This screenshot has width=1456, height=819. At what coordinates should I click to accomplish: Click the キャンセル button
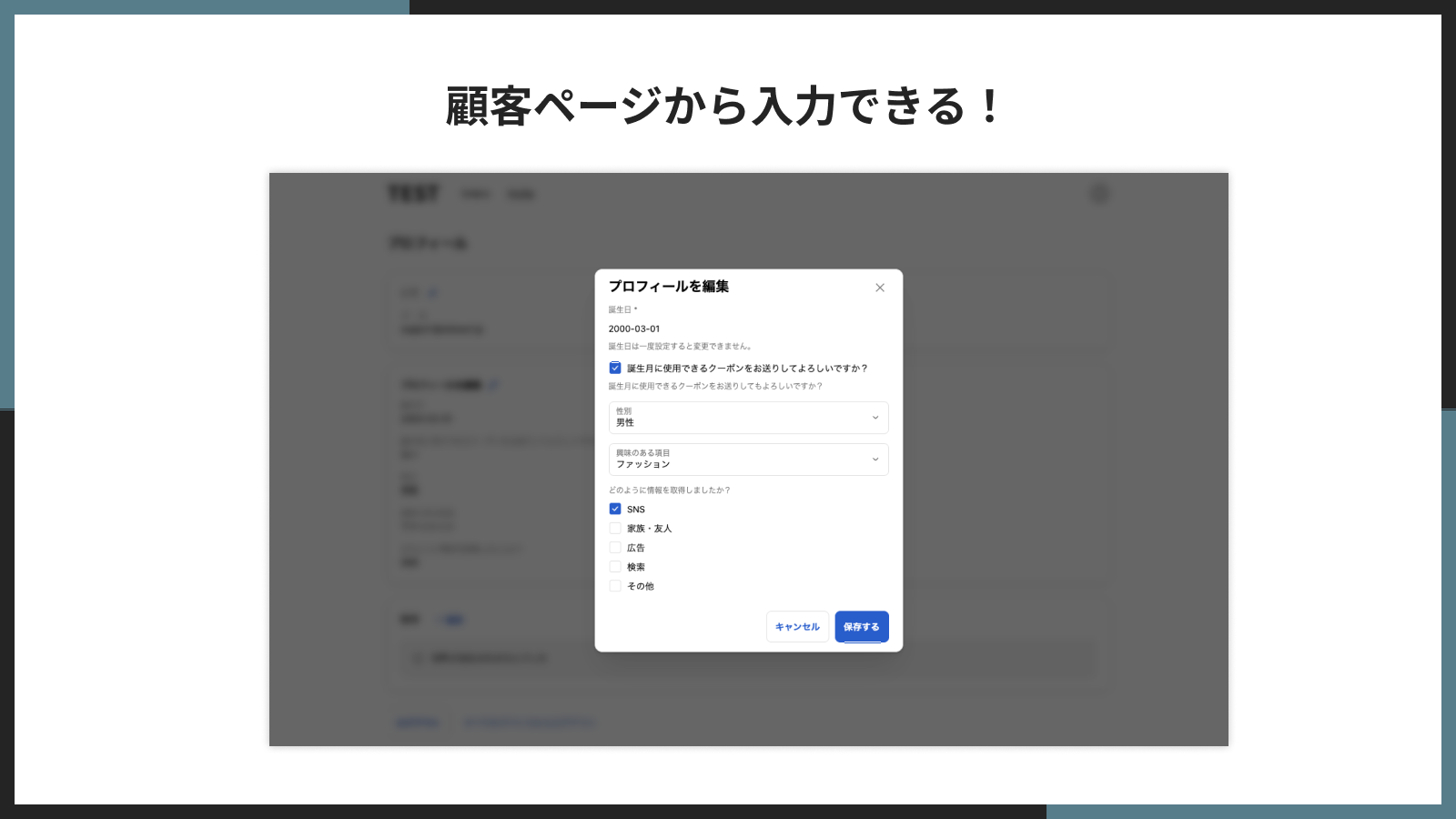click(x=797, y=627)
